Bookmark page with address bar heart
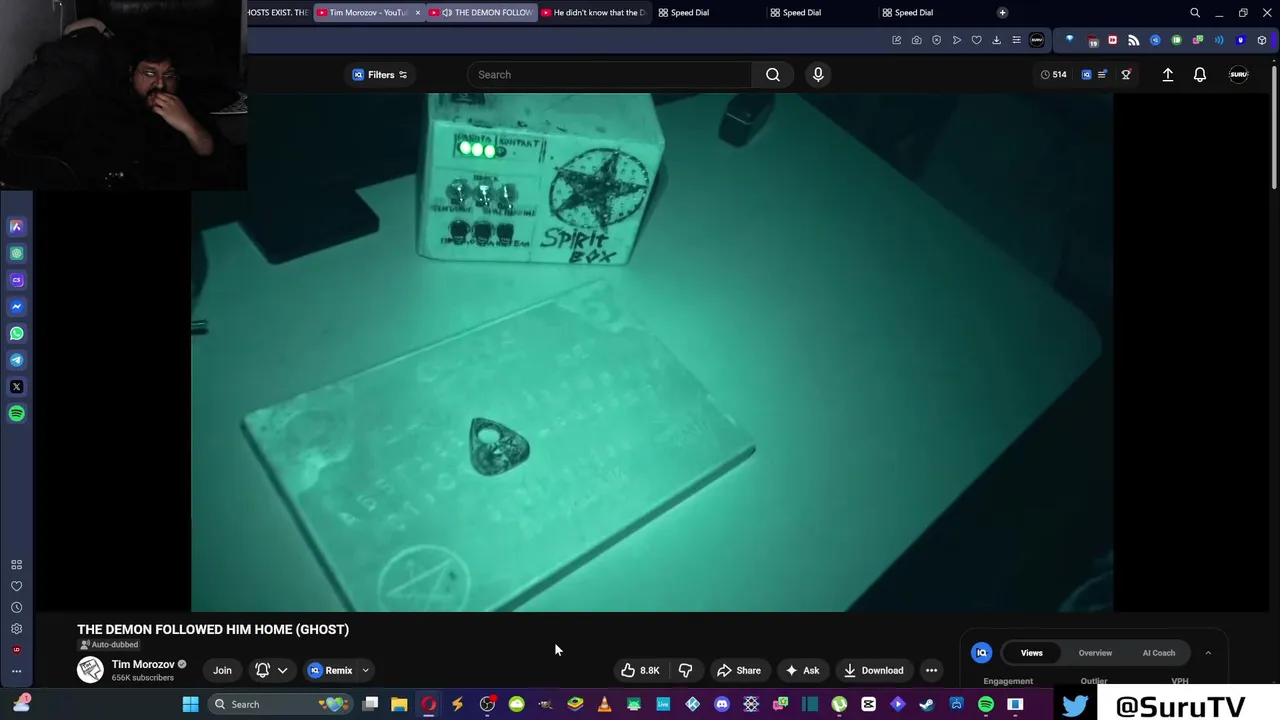 (976, 40)
